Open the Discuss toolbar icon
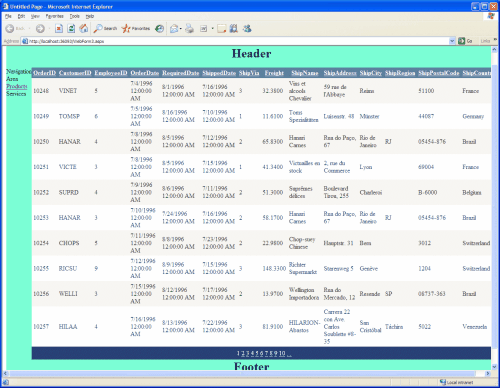500x388 pixels. click(222, 29)
